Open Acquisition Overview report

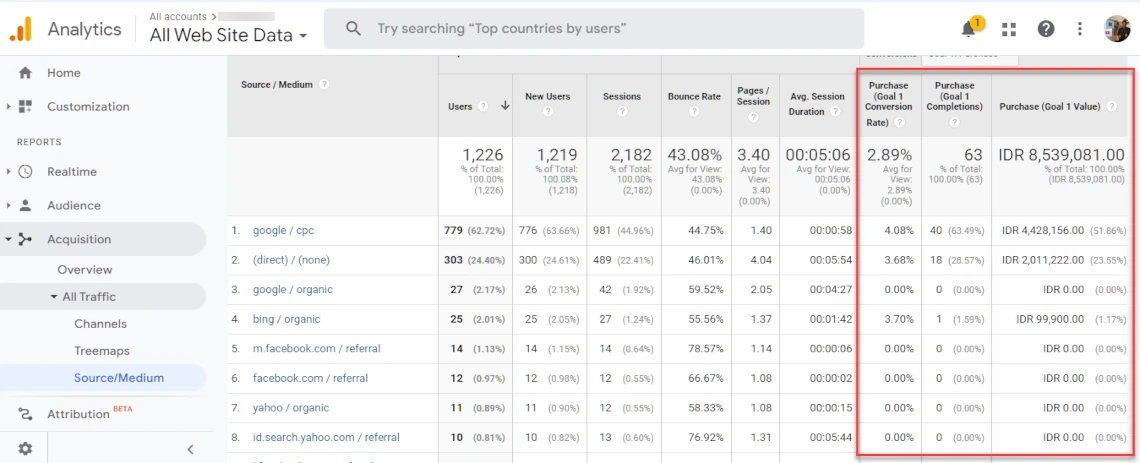(85, 270)
